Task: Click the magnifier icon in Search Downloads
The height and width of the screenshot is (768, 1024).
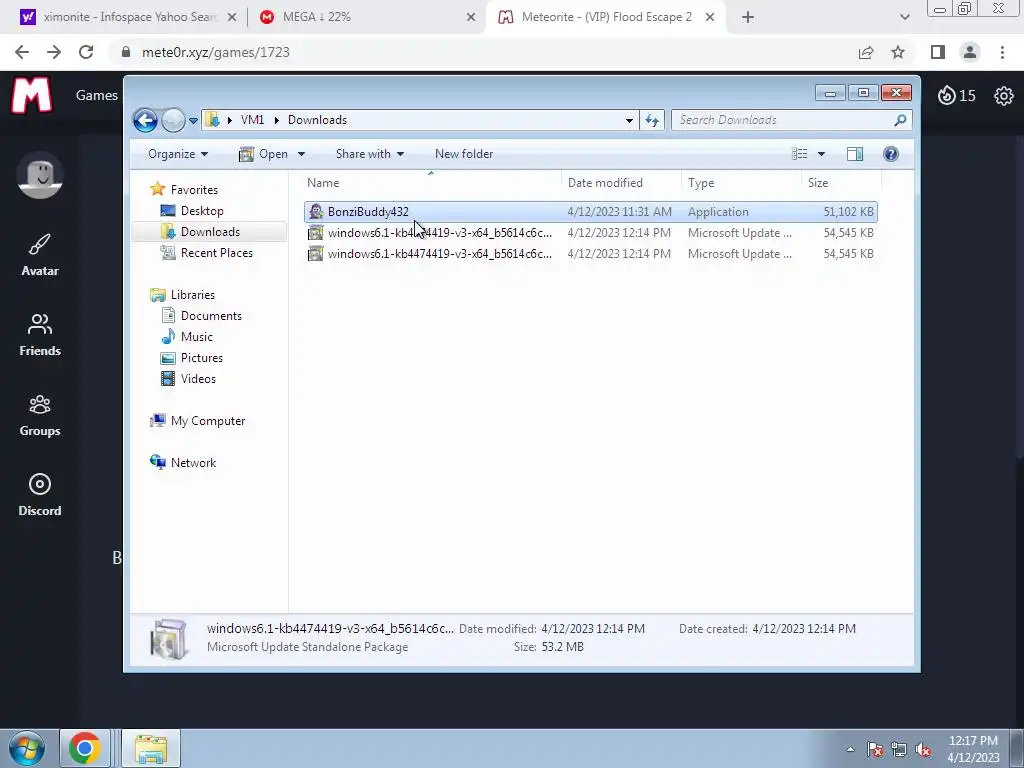Action: click(901, 120)
